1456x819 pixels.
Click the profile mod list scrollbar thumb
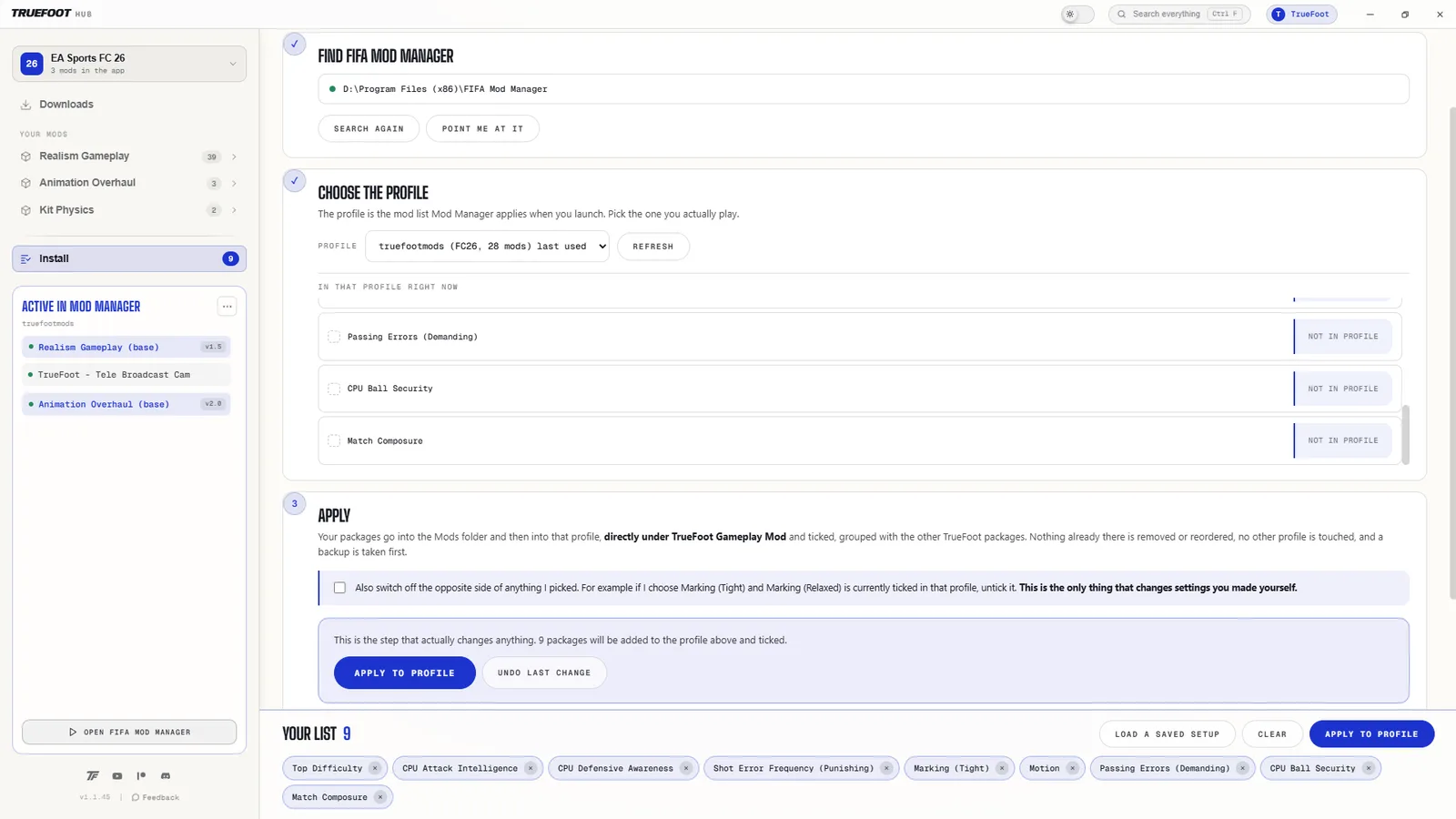coord(1405,434)
